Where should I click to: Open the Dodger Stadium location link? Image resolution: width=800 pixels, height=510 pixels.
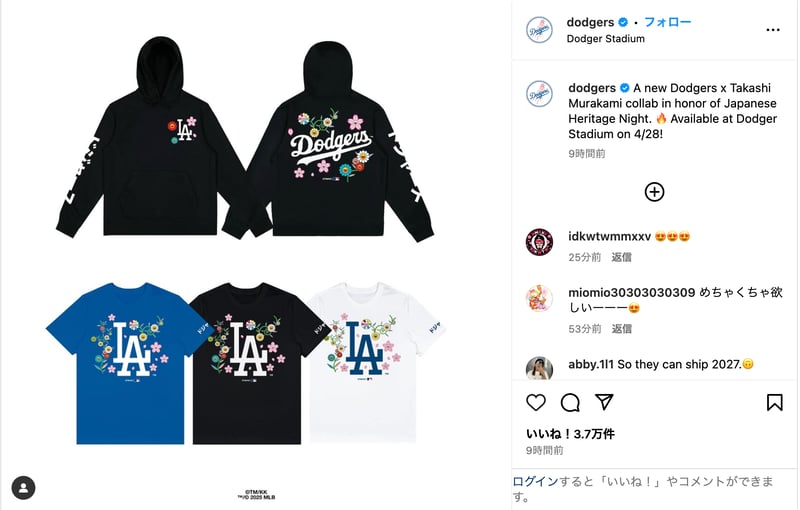tap(606, 39)
